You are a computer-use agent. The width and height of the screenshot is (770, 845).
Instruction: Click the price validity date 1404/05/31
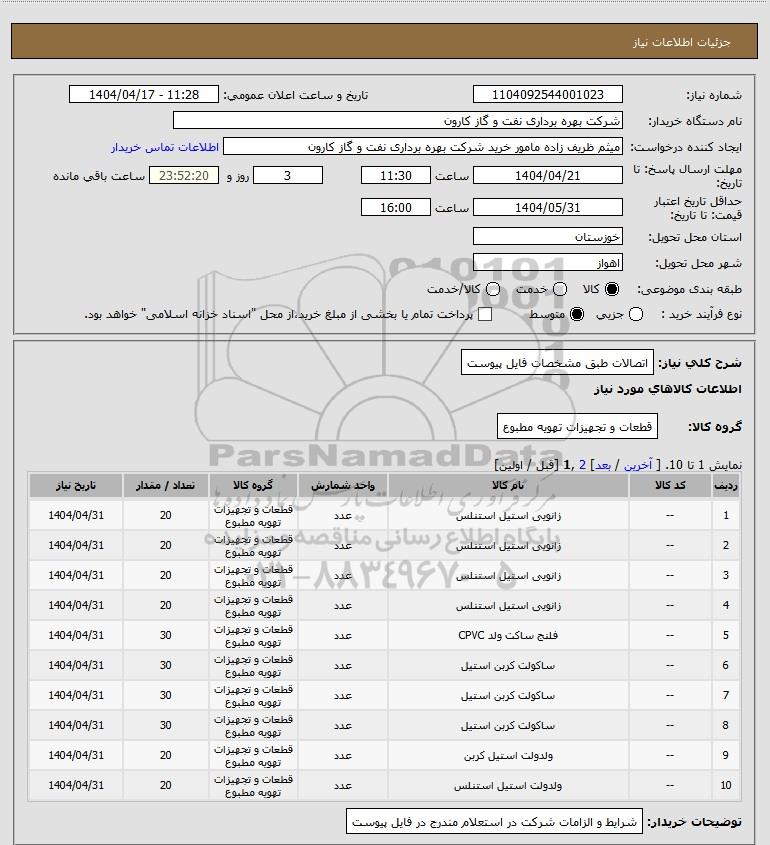(547, 207)
